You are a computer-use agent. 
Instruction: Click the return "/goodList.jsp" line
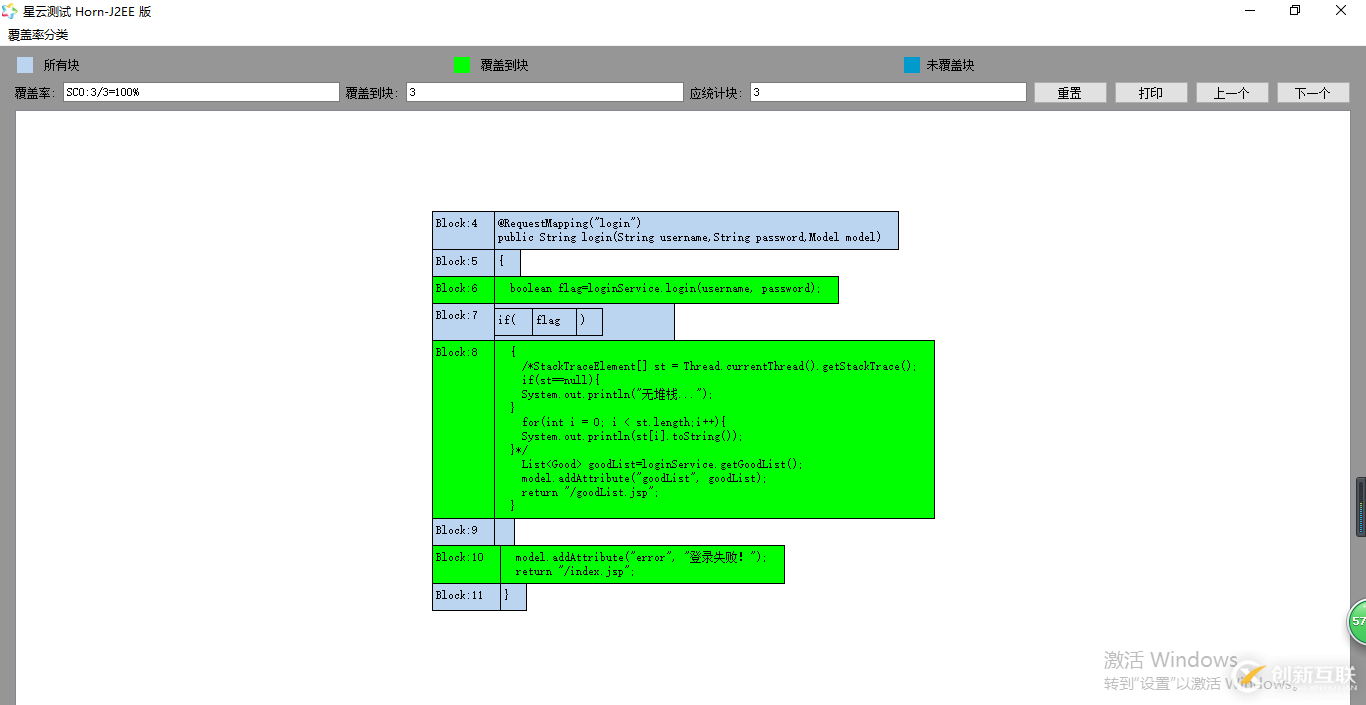tap(590, 492)
